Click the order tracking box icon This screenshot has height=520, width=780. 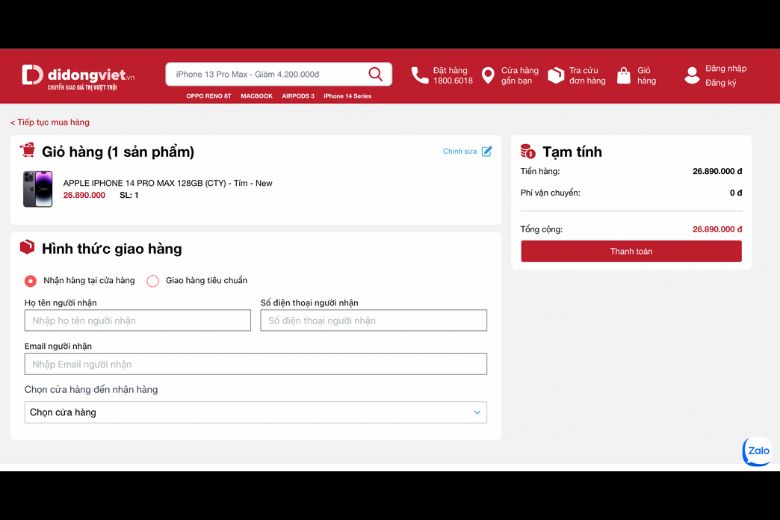click(556, 75)
